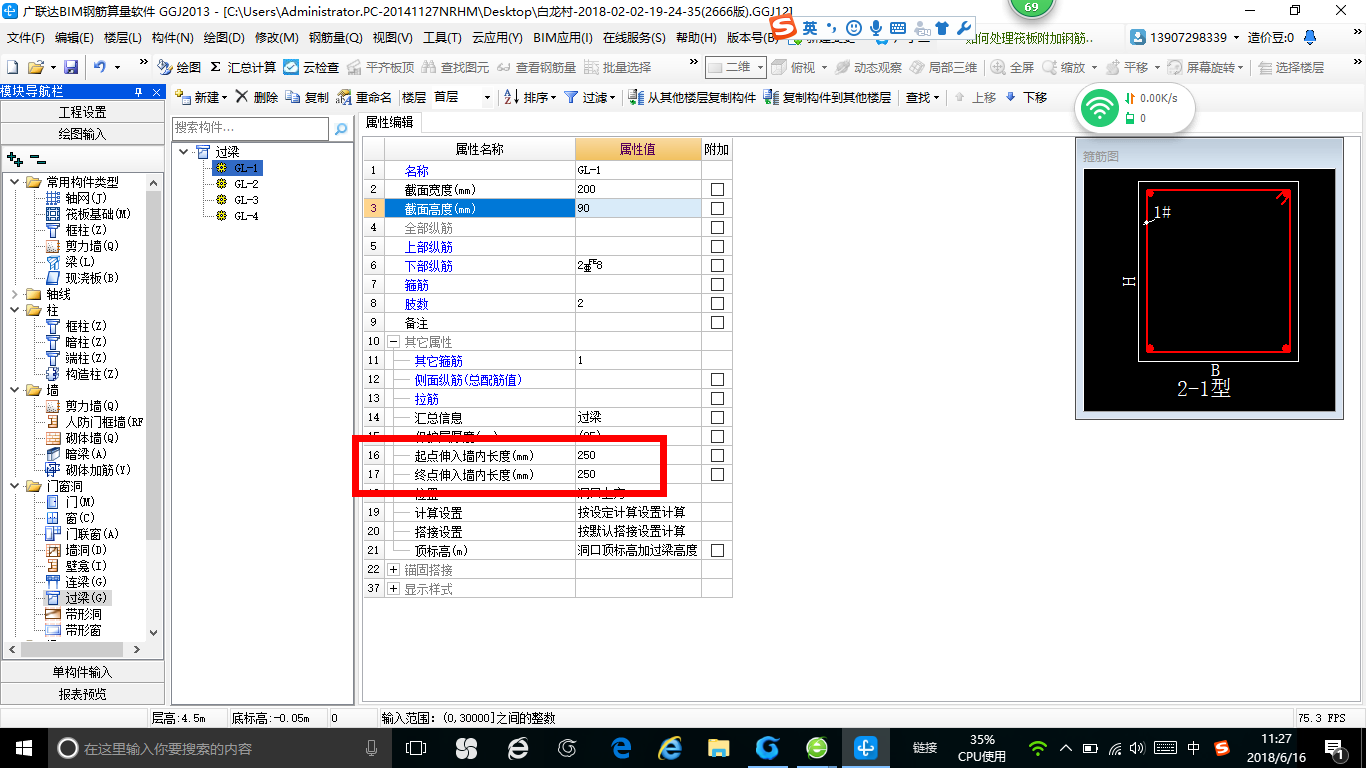Select 现浇板(B) in the navigation tree

click(82, 278)
